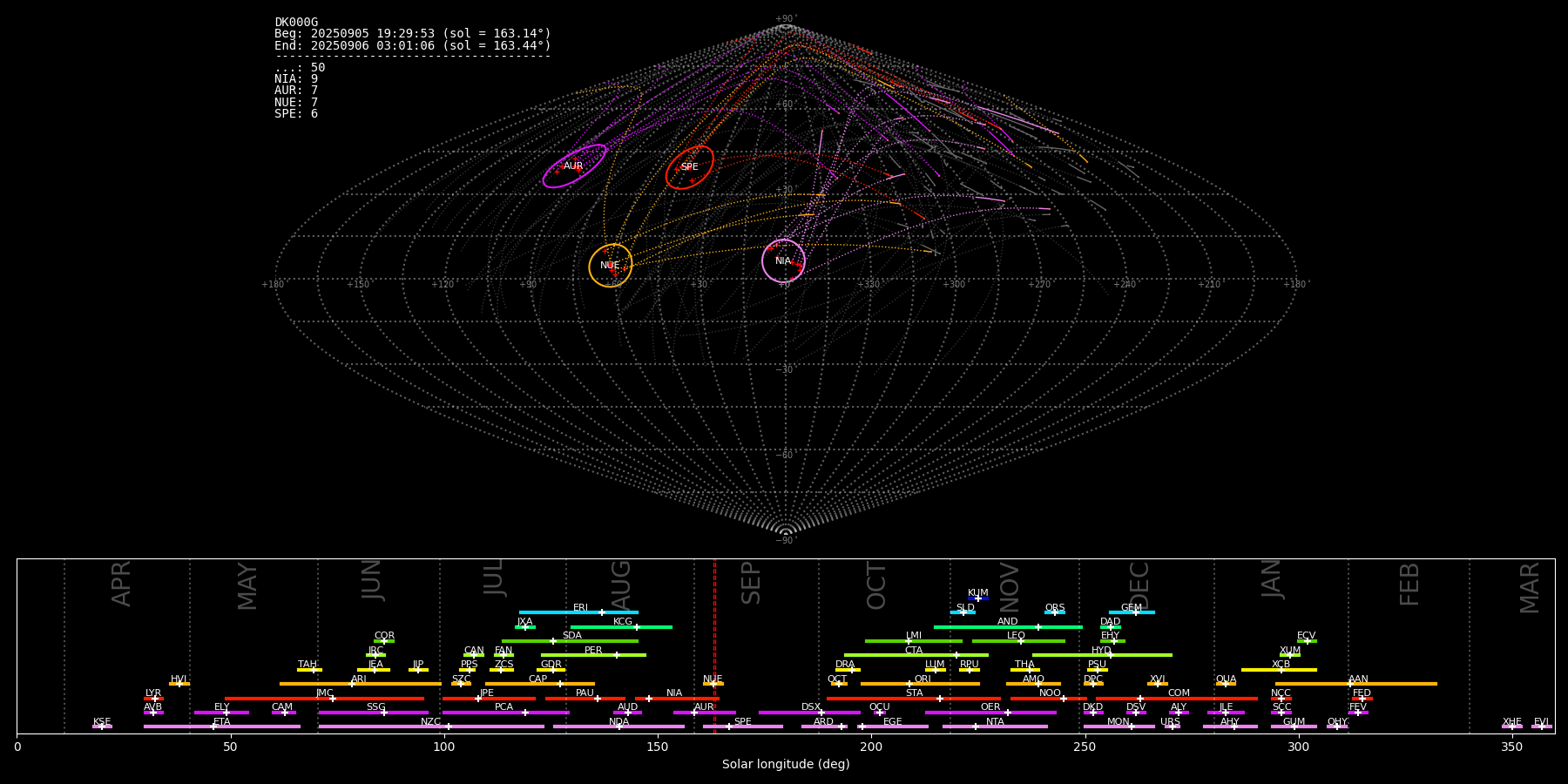This screenshot has height=784, width=1568.
Task: Click the NTA shower bar
Action: coord(994,727)
